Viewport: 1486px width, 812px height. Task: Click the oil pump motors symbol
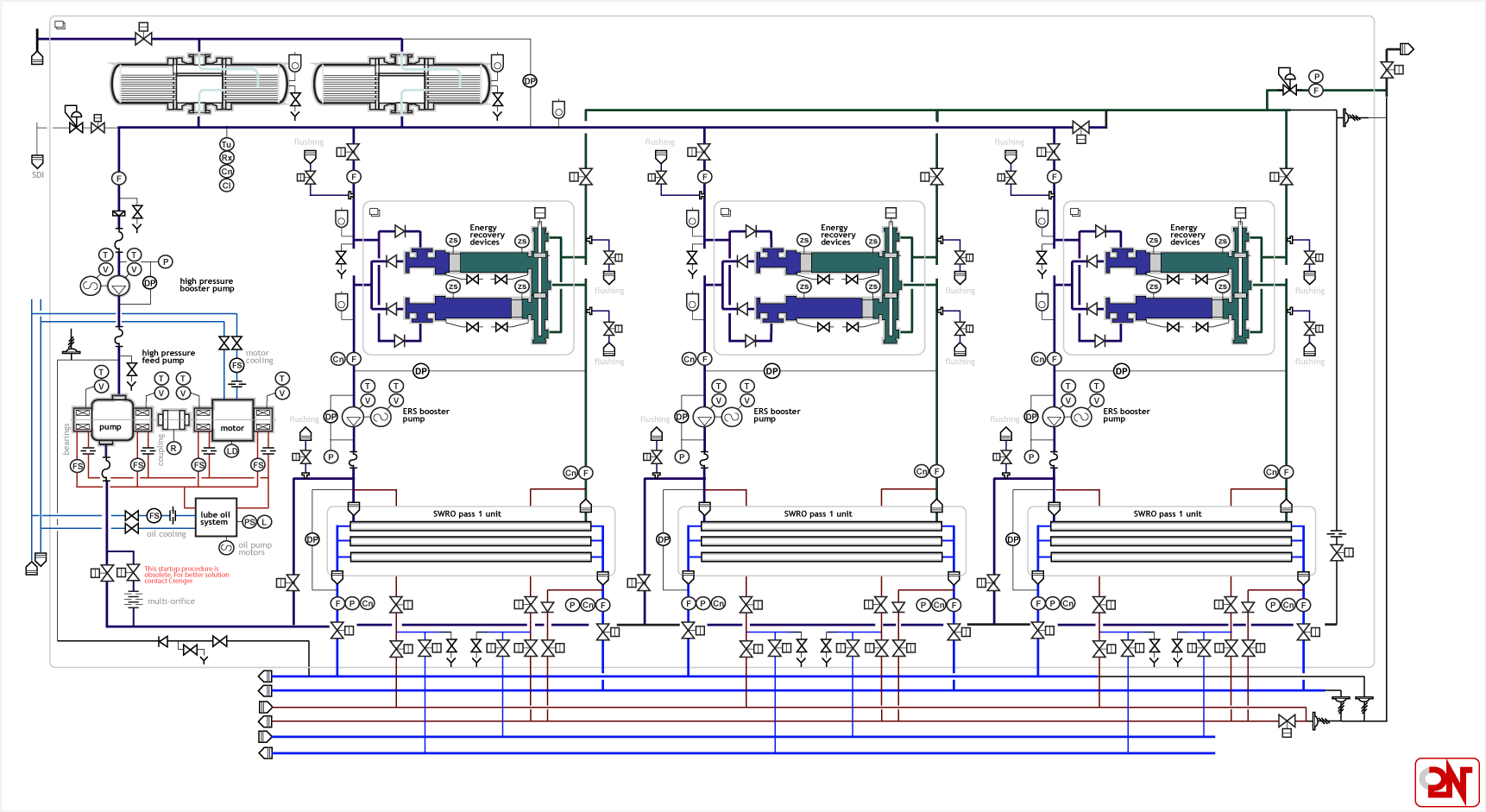[x=226, y=547]
